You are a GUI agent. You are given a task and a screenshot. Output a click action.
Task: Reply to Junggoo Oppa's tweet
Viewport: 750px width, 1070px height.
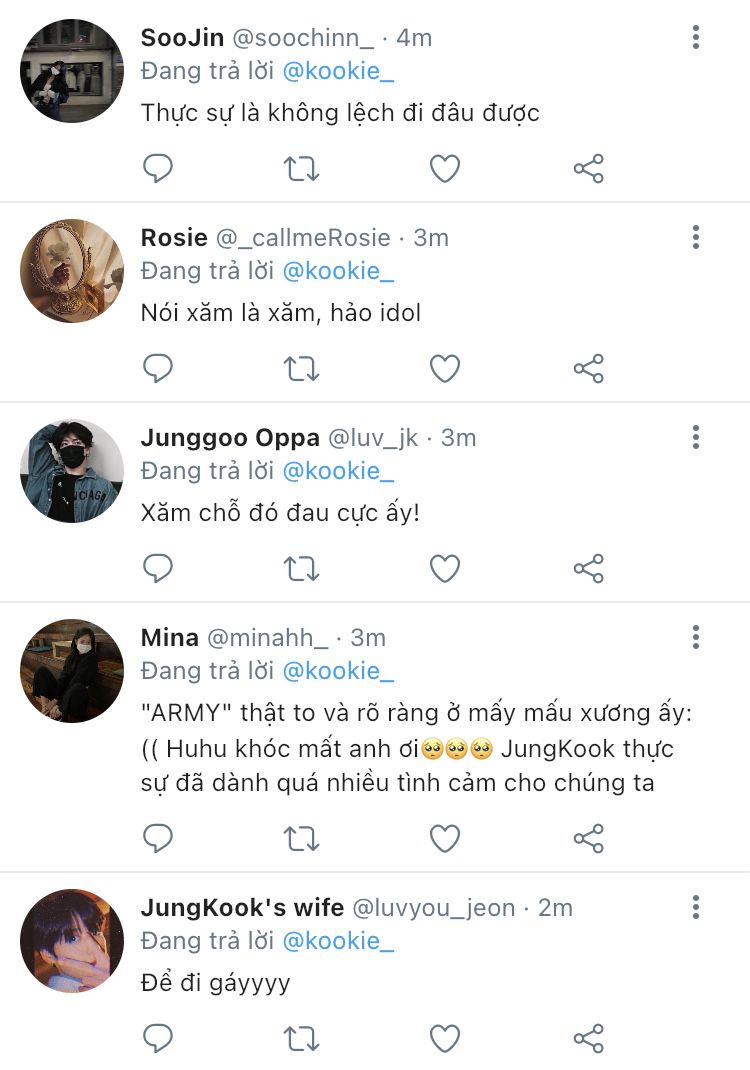pyautogui.click(x=158, y=568)
